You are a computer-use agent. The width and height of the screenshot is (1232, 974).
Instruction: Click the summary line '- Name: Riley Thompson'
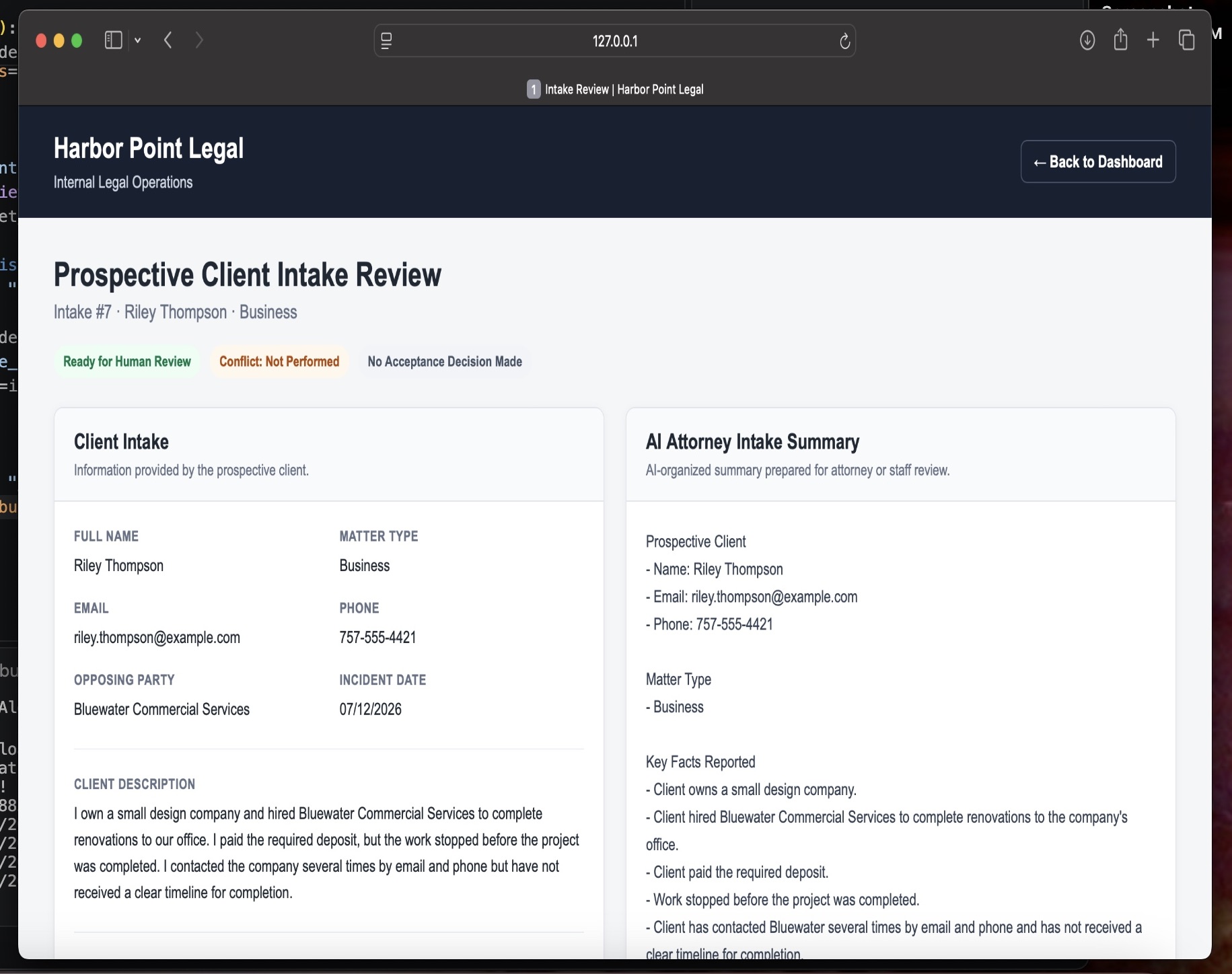coord(715,570)
